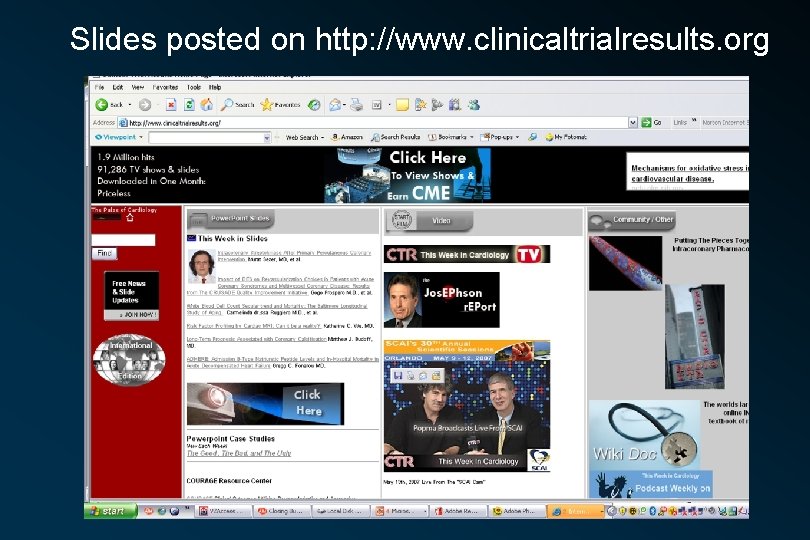This screenshot has height=540, width=810.
Task: Open the Help menu
Action: pyautogui.click(x=215, y=87)
